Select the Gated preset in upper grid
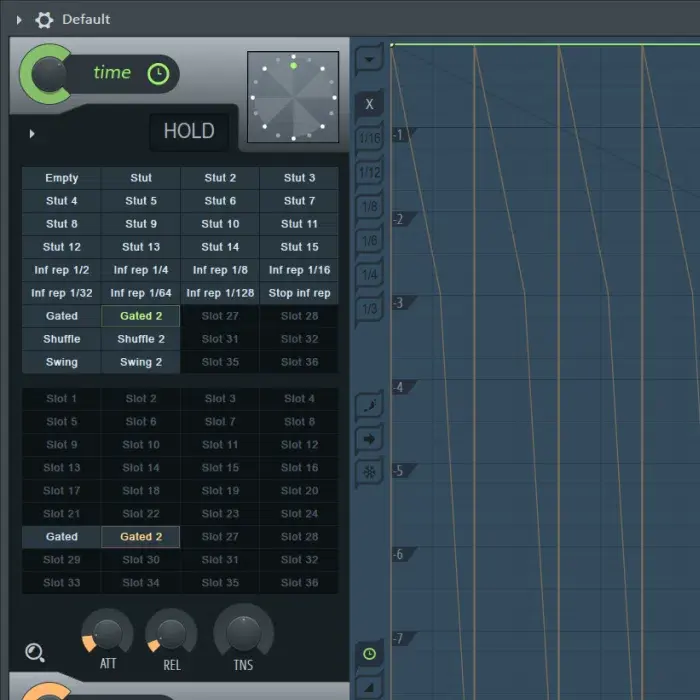This screenshot has height=700, width=700. pyautogui.click(x=62, y=316)
